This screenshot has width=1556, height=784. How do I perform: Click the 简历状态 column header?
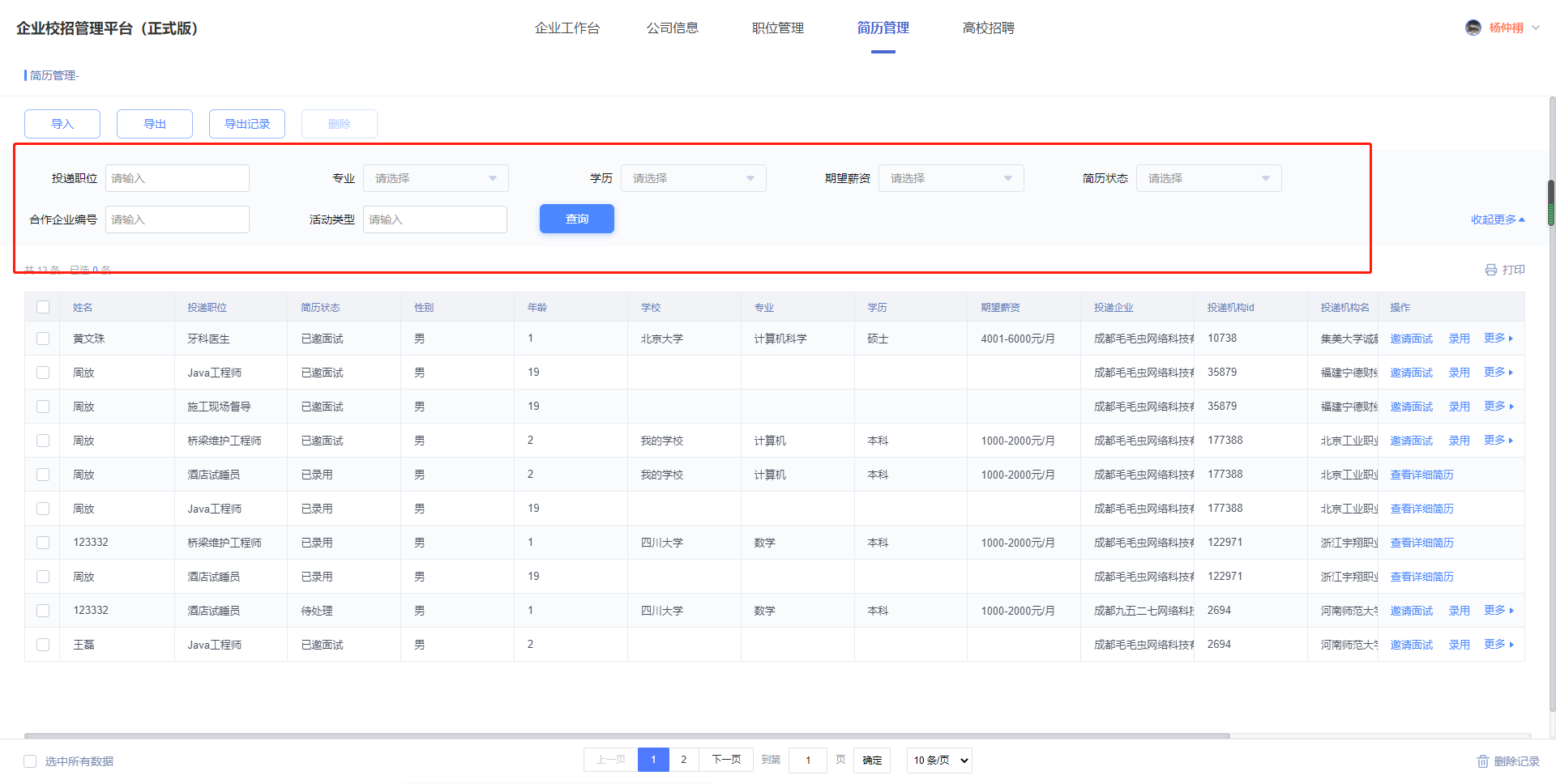tap(320, 308)
